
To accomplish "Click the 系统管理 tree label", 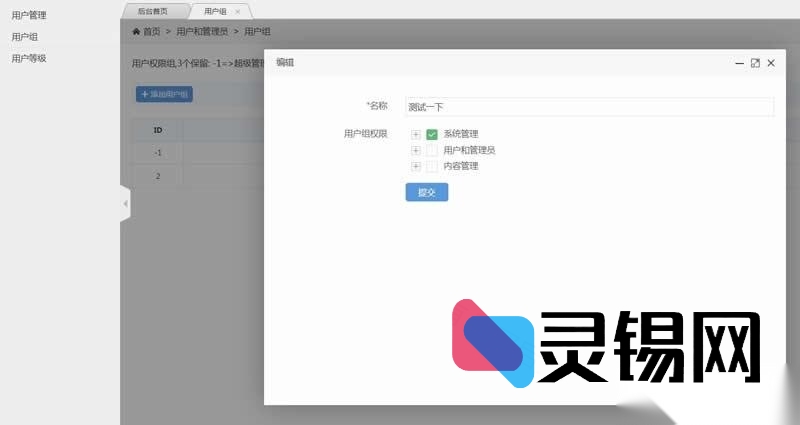I will pyautogui.click(x=461, y=134).
